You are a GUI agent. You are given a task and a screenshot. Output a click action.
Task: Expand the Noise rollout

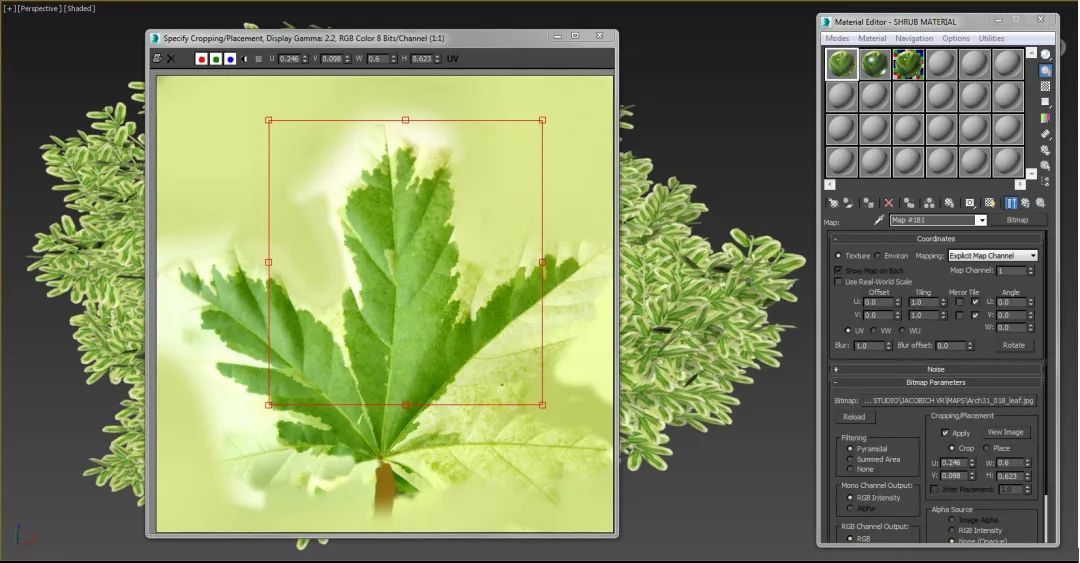[x=935, y=369]
